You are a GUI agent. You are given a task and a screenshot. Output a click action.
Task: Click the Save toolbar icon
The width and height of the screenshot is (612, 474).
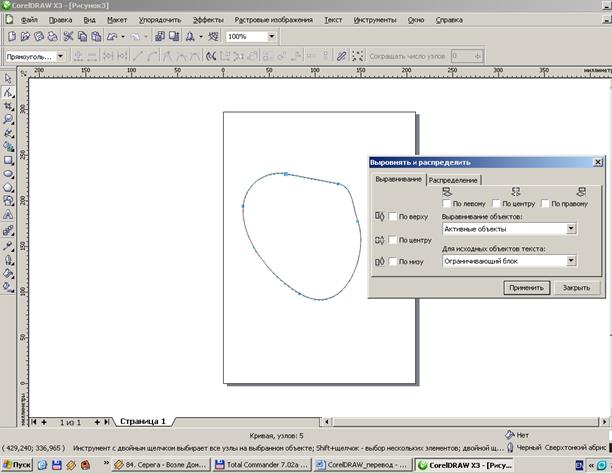pyautogui.click(x=39, y=36)
